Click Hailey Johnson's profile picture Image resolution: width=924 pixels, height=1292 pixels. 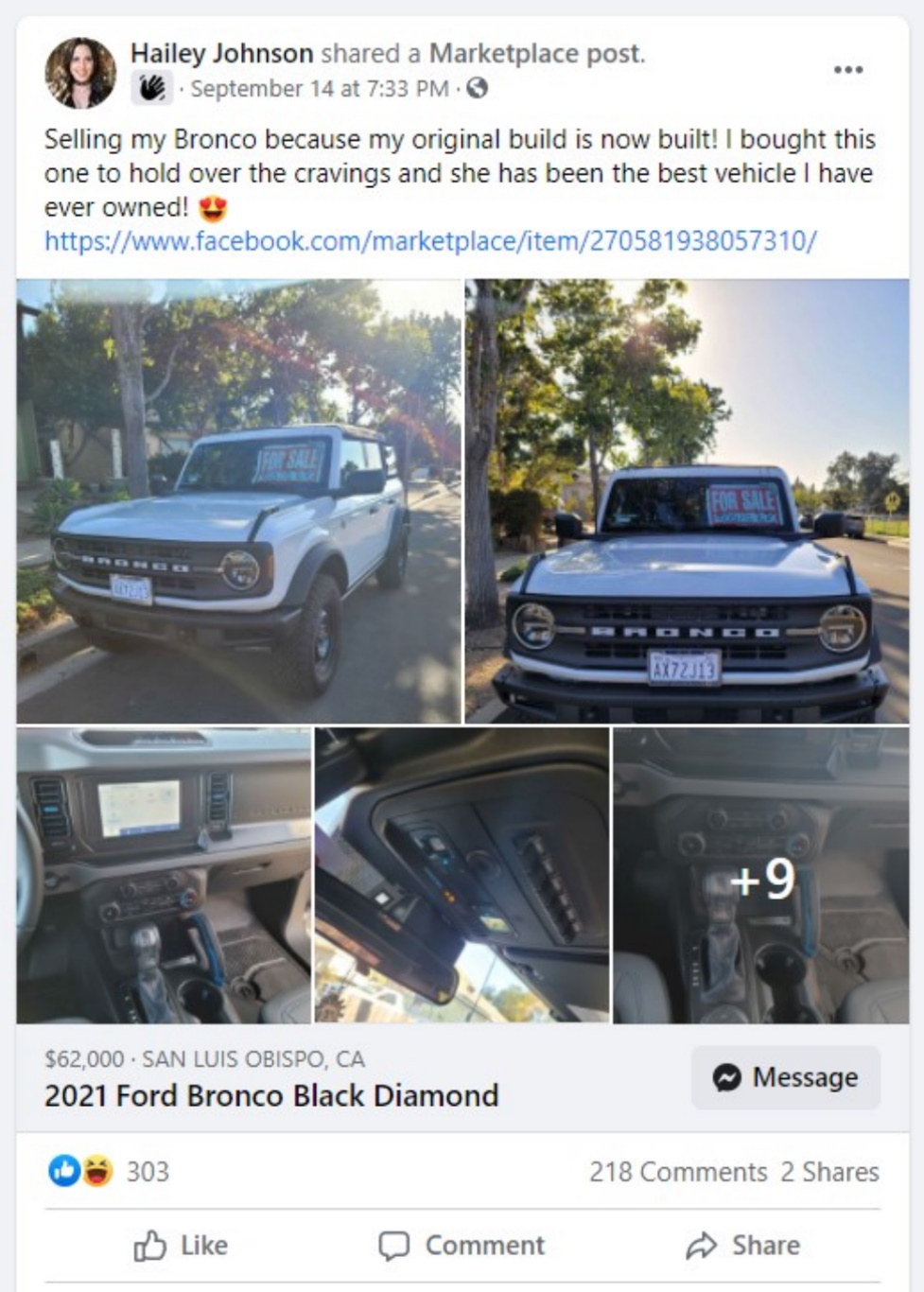(80, 73)
